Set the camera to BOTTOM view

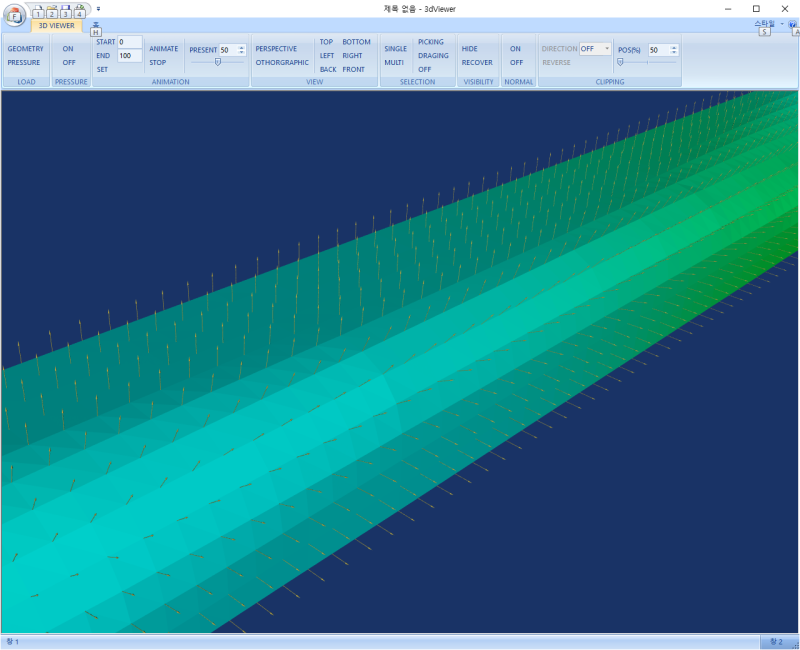tap(356, 42)
